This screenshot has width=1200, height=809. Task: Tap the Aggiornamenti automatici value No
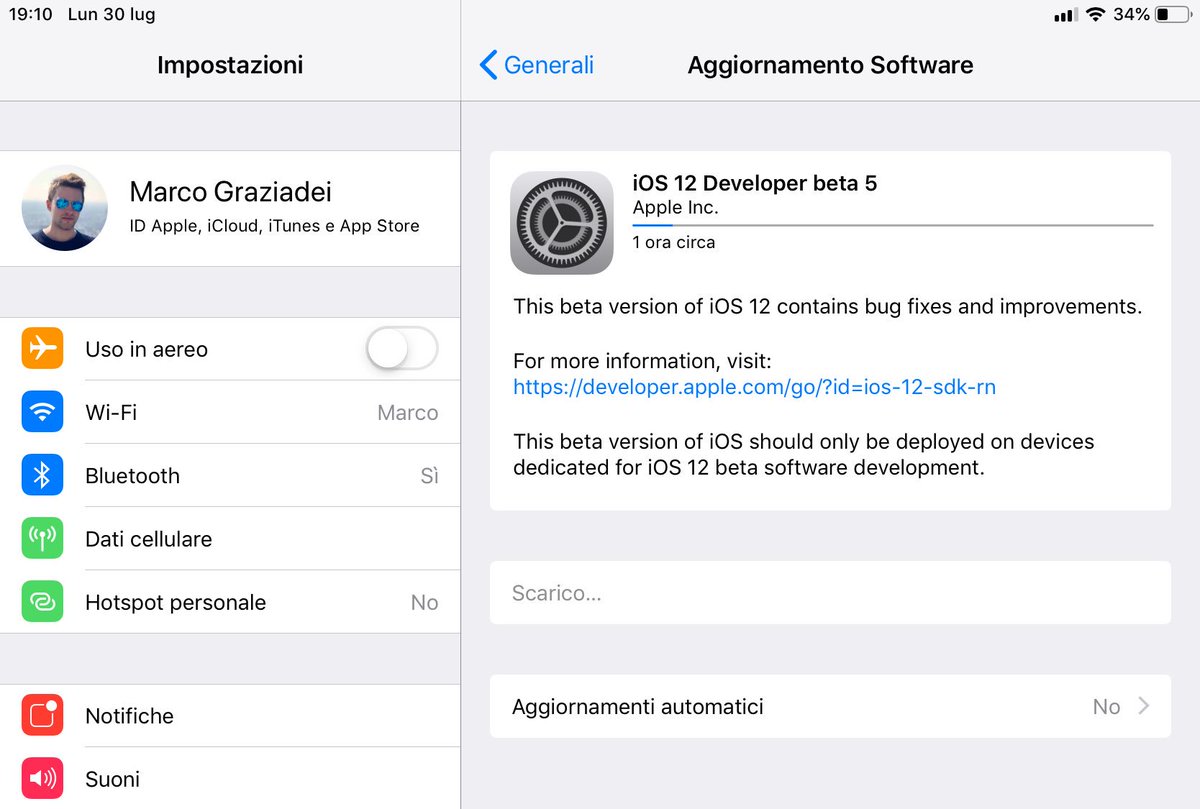coord(1106,706)
